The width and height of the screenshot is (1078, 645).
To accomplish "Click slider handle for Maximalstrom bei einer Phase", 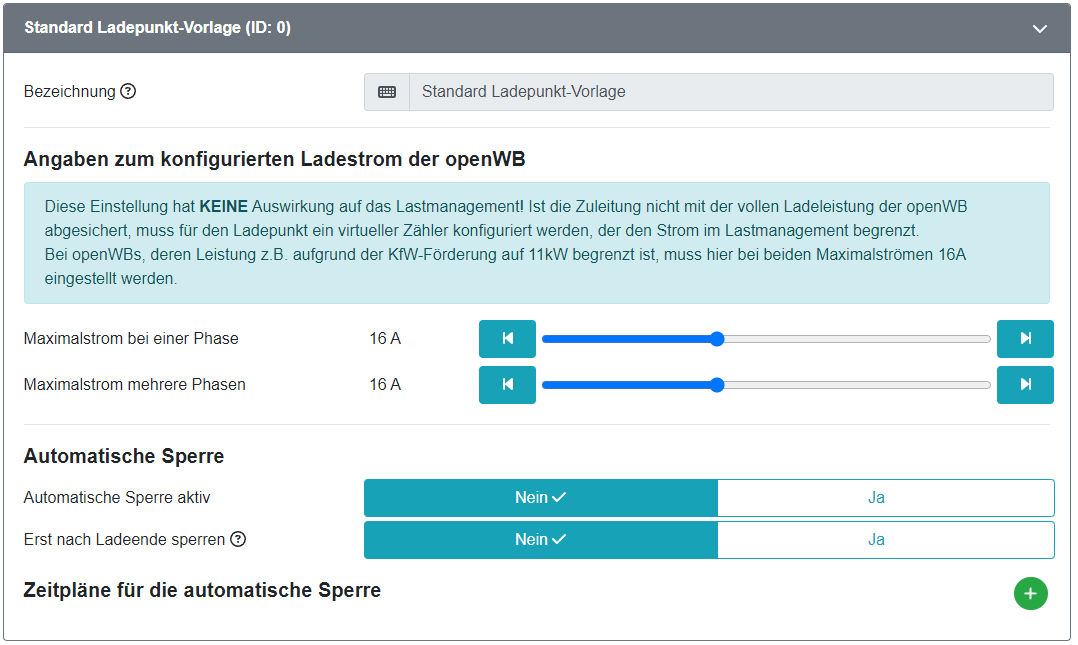I will pos(717,339).
